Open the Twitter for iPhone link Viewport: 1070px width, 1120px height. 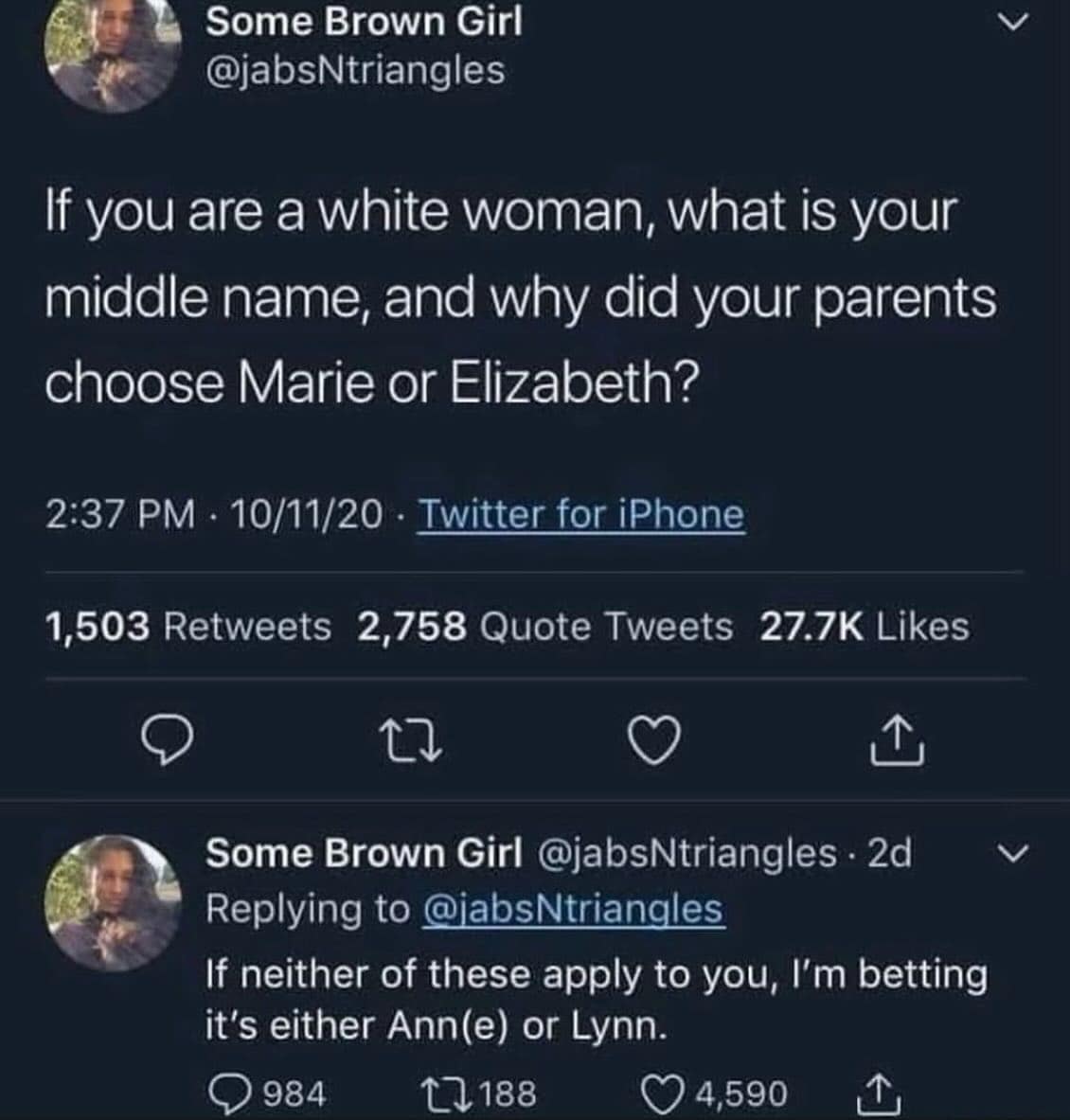point(580,515)
